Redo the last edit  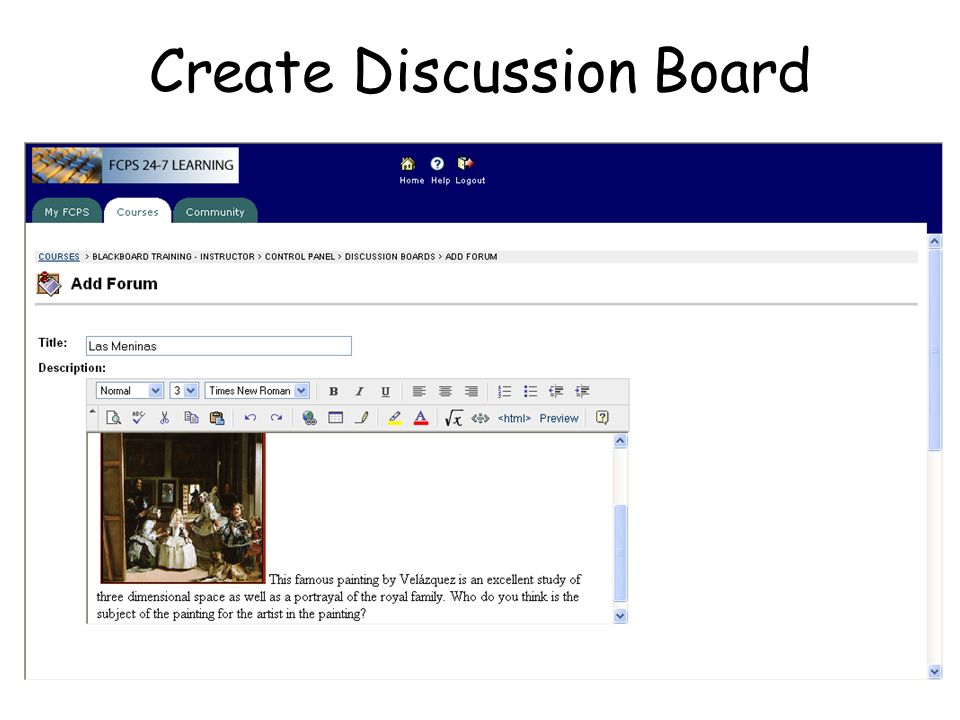(276, 418)
